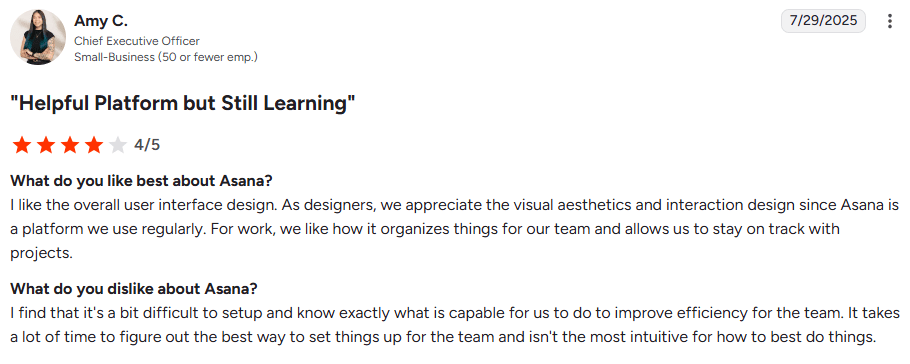Screen dimensions: 910x364
Task: Click Amy C.'s profile photo
Action: click(x=38, y=37)
